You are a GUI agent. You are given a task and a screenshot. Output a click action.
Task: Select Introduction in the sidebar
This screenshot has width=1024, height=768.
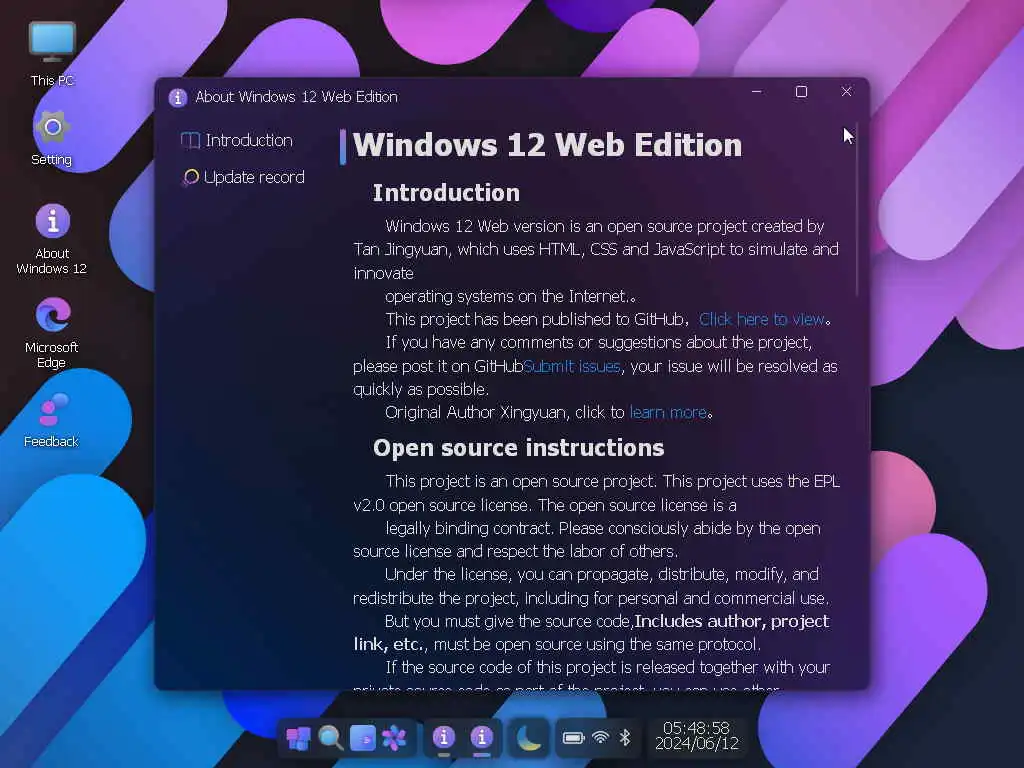(x=238, y=140)
